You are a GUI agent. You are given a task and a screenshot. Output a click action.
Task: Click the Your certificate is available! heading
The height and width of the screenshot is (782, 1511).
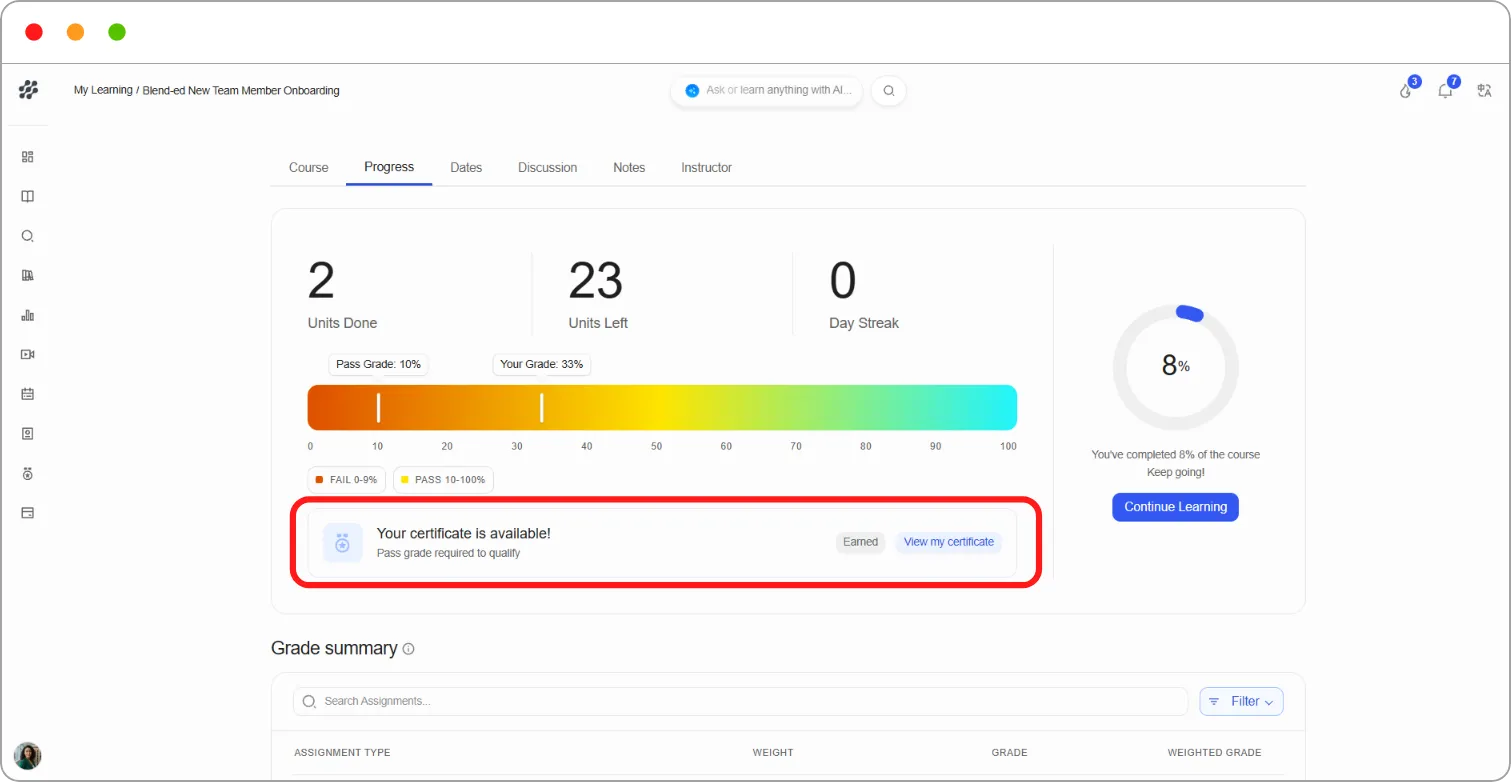pyautogui.click(x=463, y=534)
